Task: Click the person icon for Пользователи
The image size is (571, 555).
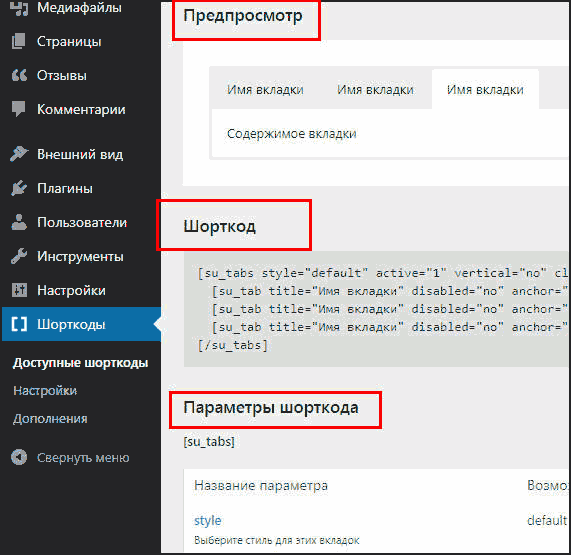Action: [x=19, y=222]
